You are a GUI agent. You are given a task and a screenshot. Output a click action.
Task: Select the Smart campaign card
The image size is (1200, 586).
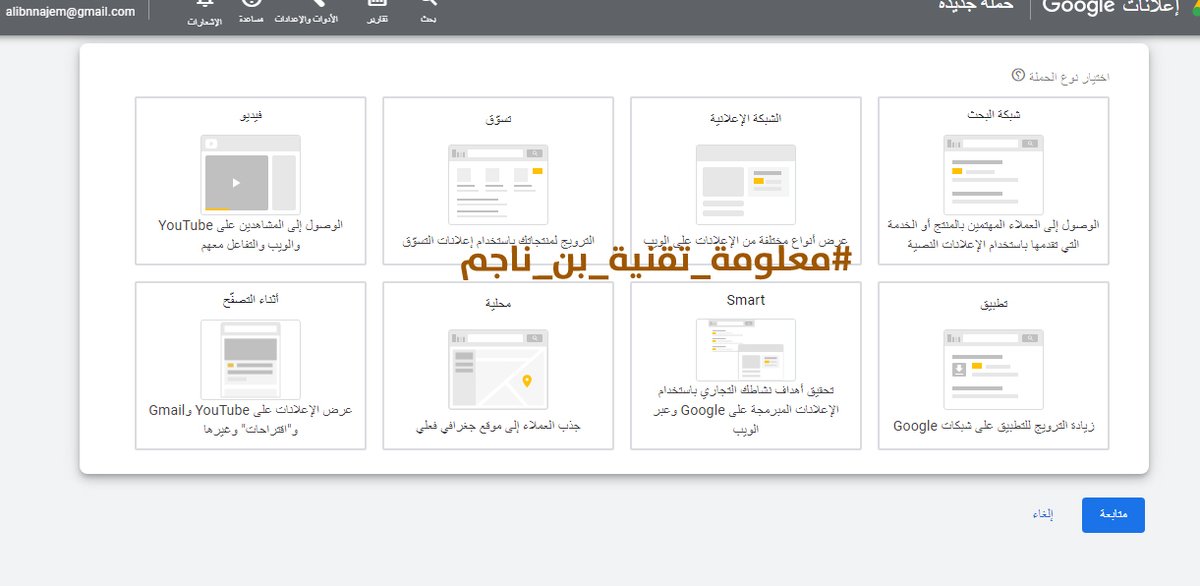[x=746, y=365]
